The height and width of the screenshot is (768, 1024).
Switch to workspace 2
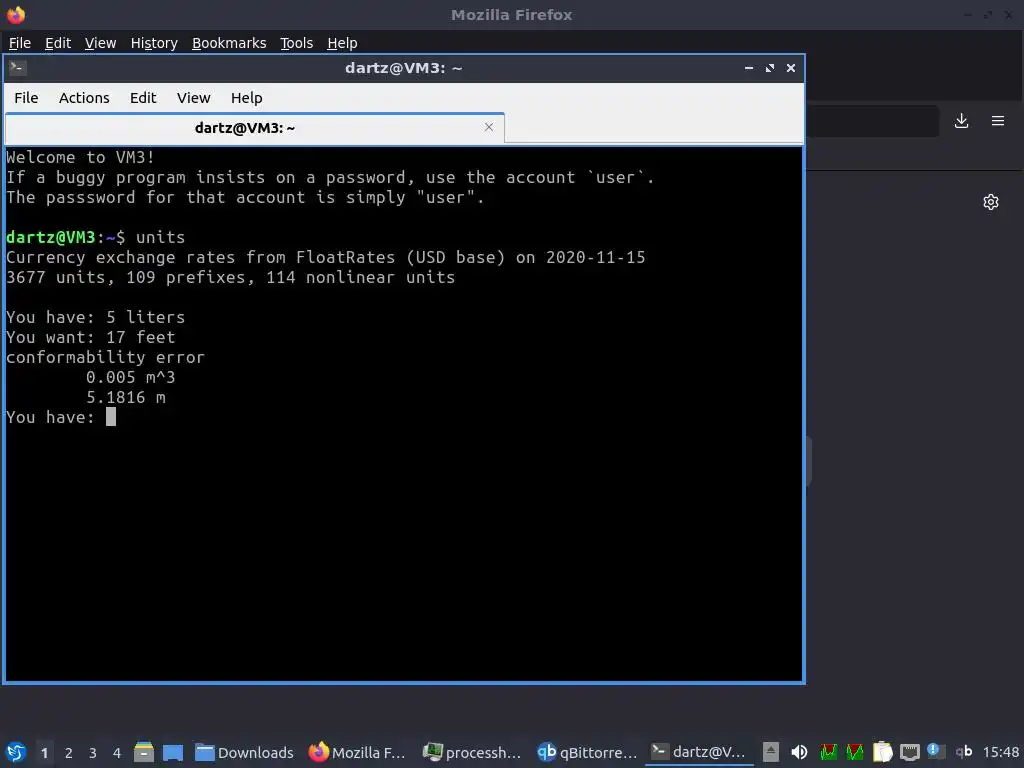(x=69, y=753)
